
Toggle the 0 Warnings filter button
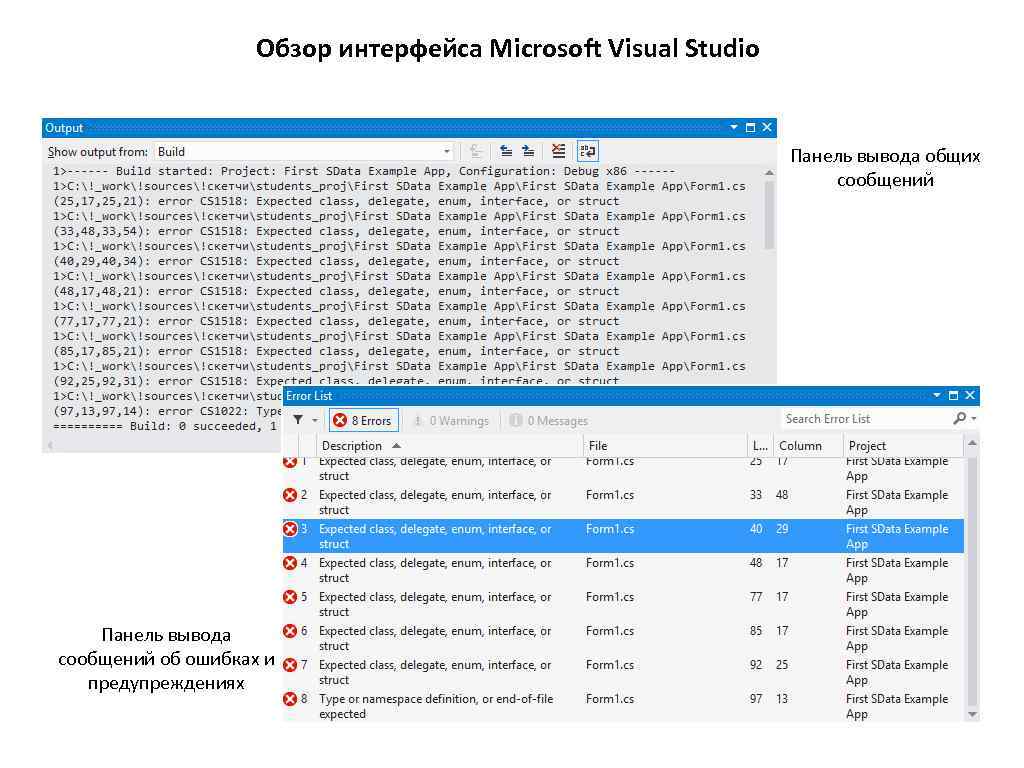[450, 421]
